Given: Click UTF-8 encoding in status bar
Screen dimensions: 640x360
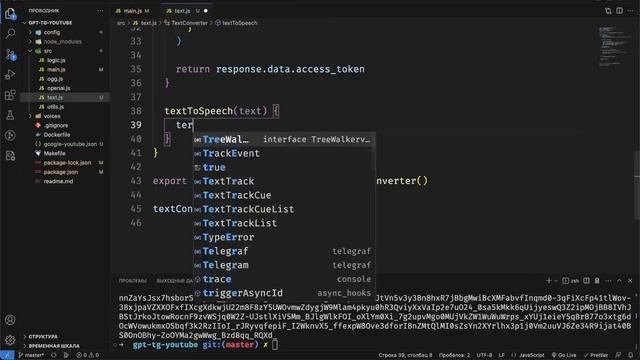Looking at the screenshot, I should tap(484, 355).
